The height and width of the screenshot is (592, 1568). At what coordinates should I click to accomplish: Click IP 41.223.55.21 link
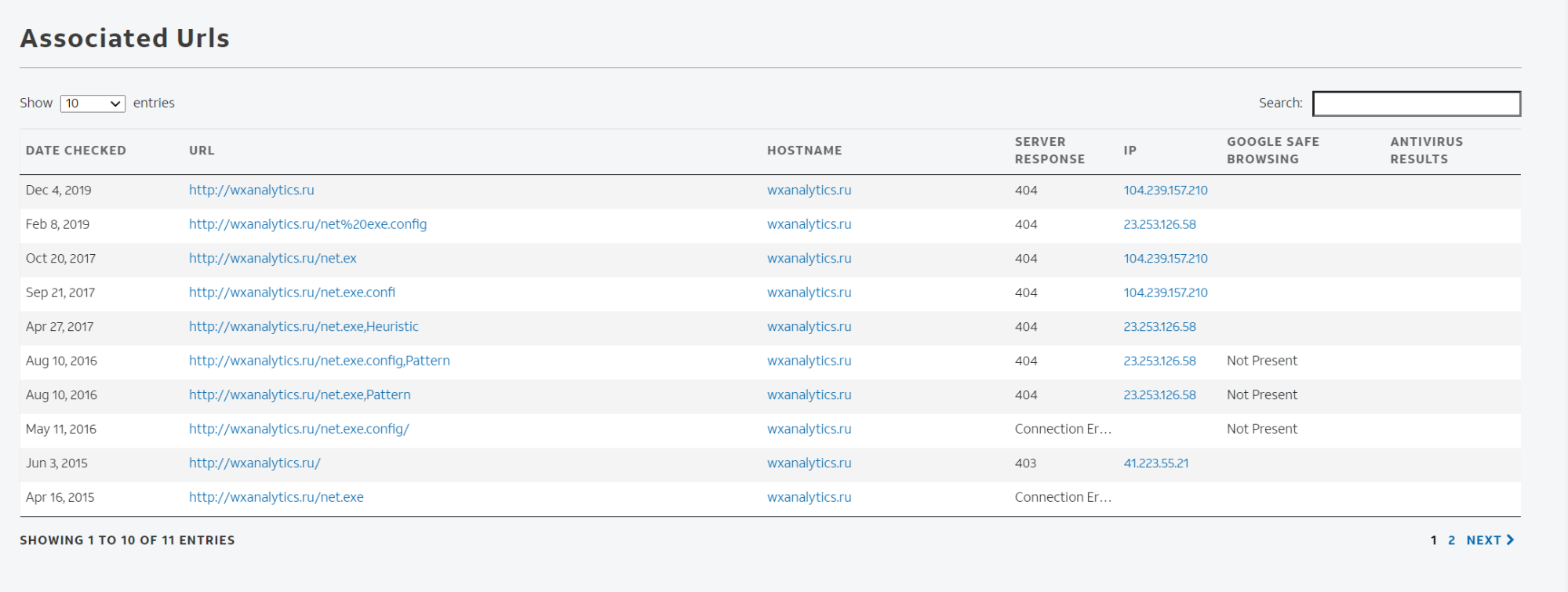pyautogui.click(x=1155, y=463)
